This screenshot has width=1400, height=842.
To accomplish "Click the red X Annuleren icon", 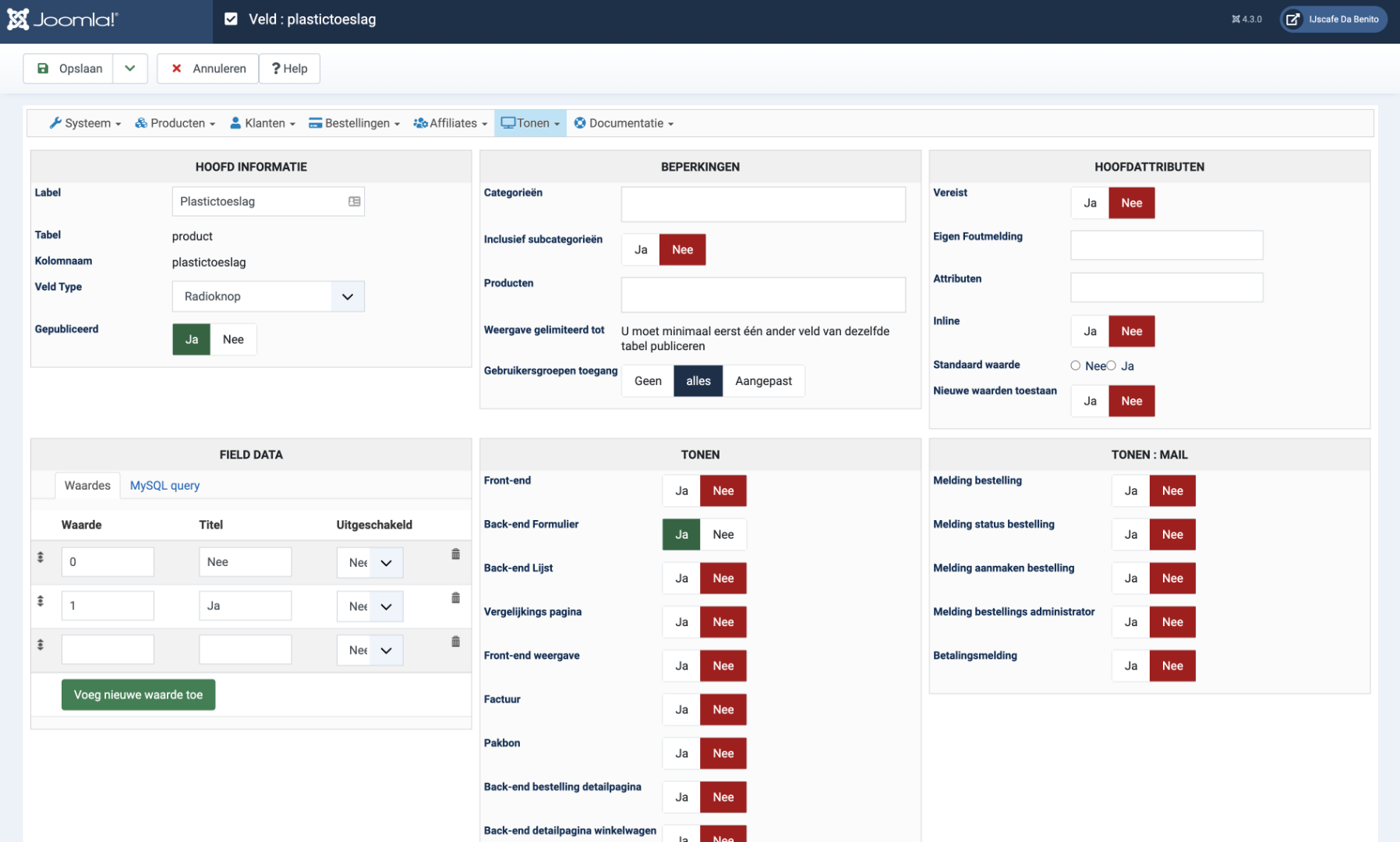I will tap(177, 69).
